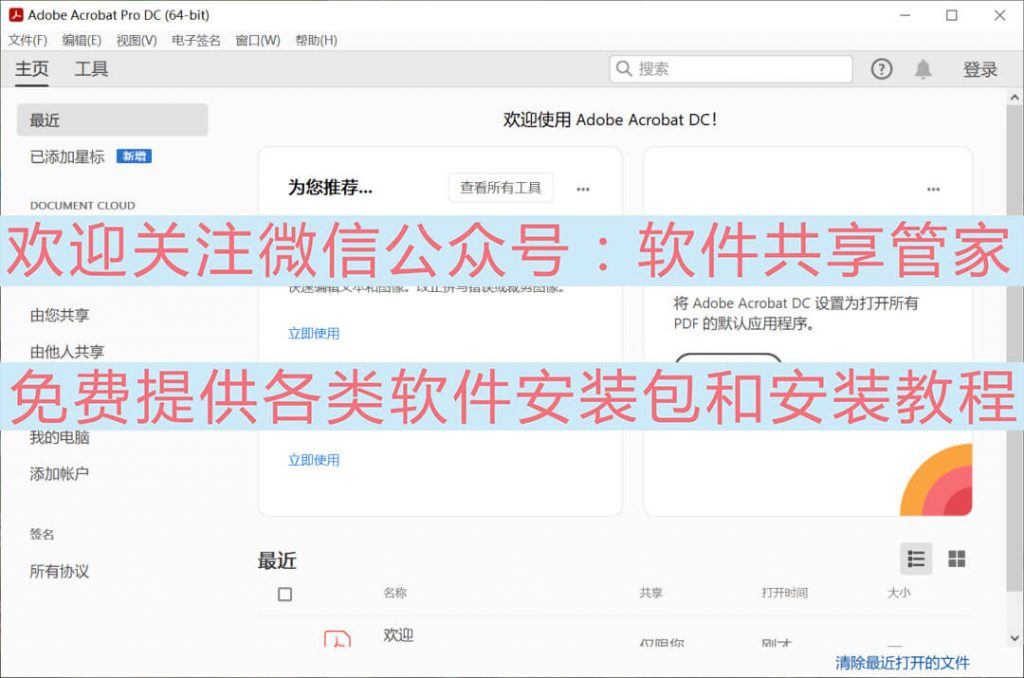Click the PDF file icon beside 欢迎
The image size is (1024, 678).
[337, 638]
